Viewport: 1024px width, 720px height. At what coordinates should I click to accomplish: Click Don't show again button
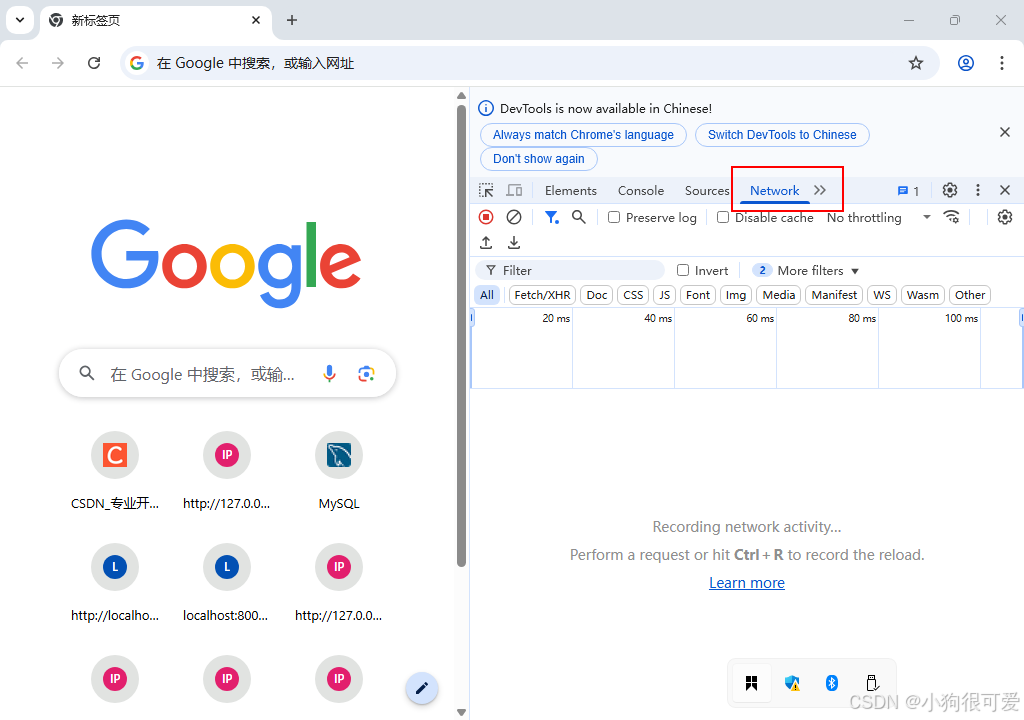(x=539, y=159)
